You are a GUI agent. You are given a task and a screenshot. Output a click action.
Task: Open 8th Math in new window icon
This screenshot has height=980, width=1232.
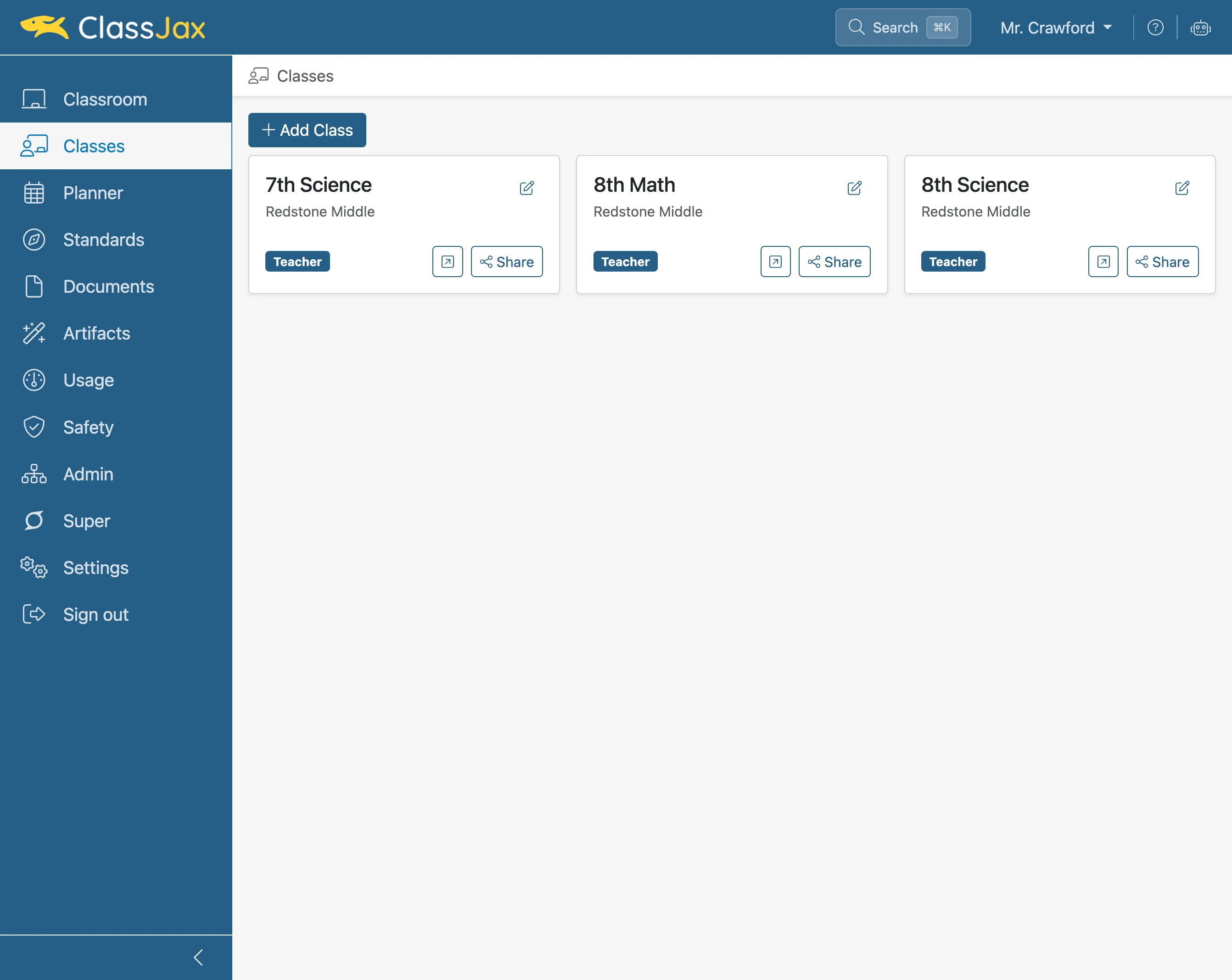click(x=775, y=262)
